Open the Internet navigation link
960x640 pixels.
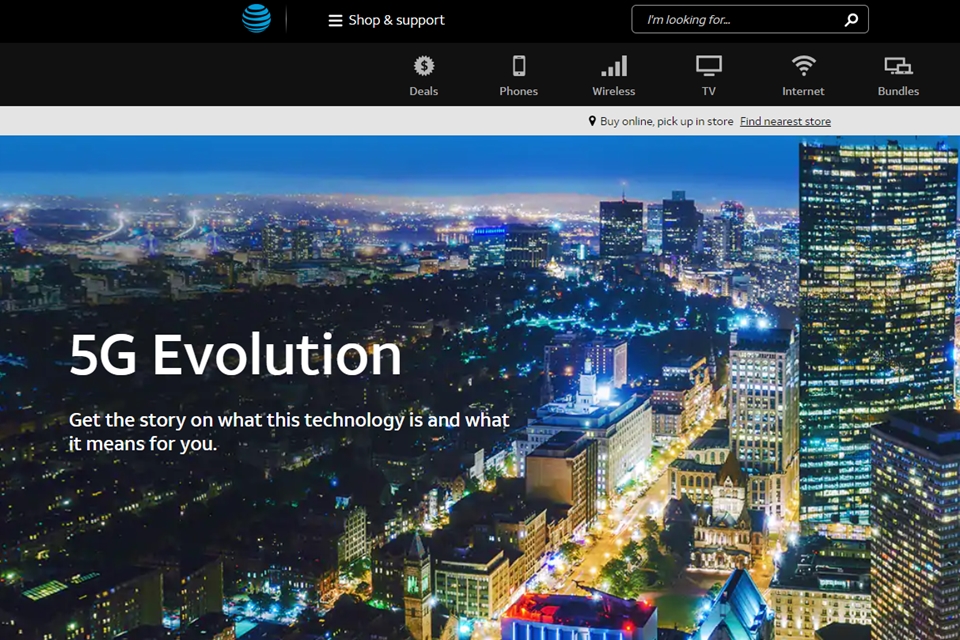point(803,91)
